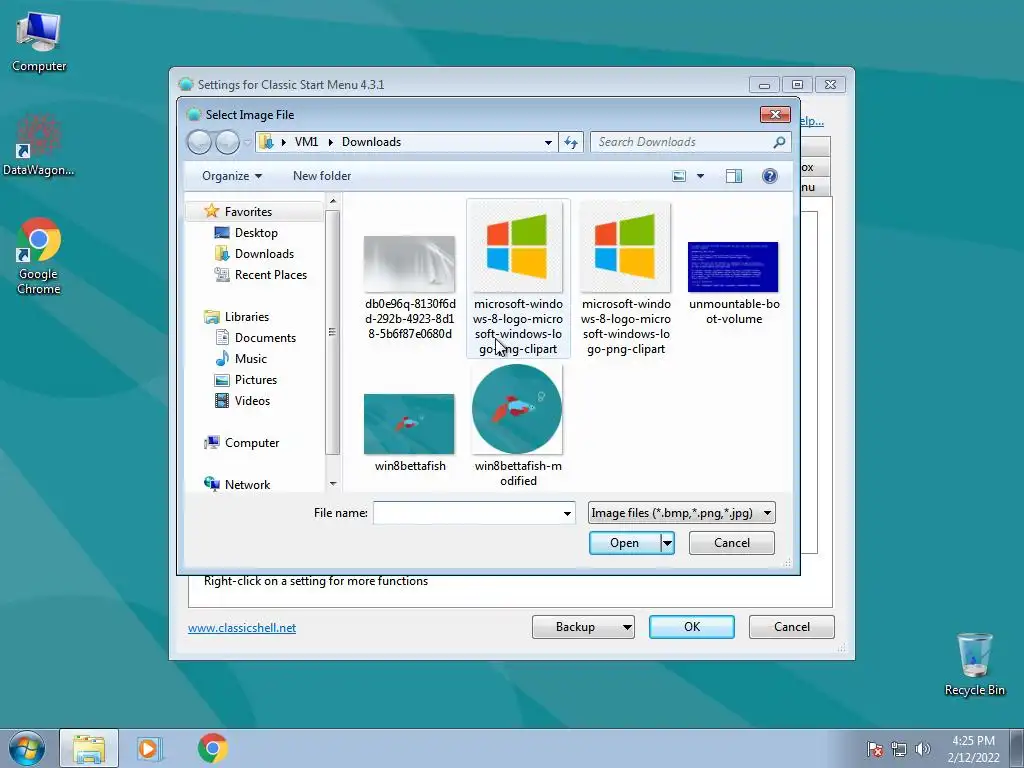Open the www.classicshell.net link
The image size is (1024, 768).
242,628
